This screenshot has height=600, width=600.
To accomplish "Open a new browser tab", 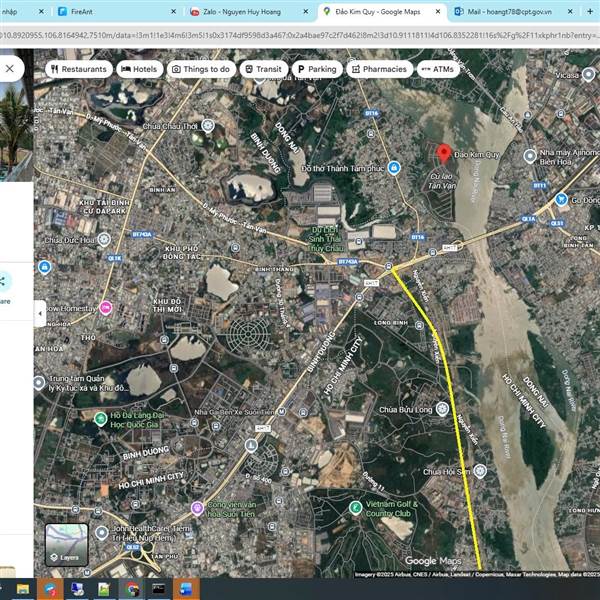I will click(x=590, y=12).
